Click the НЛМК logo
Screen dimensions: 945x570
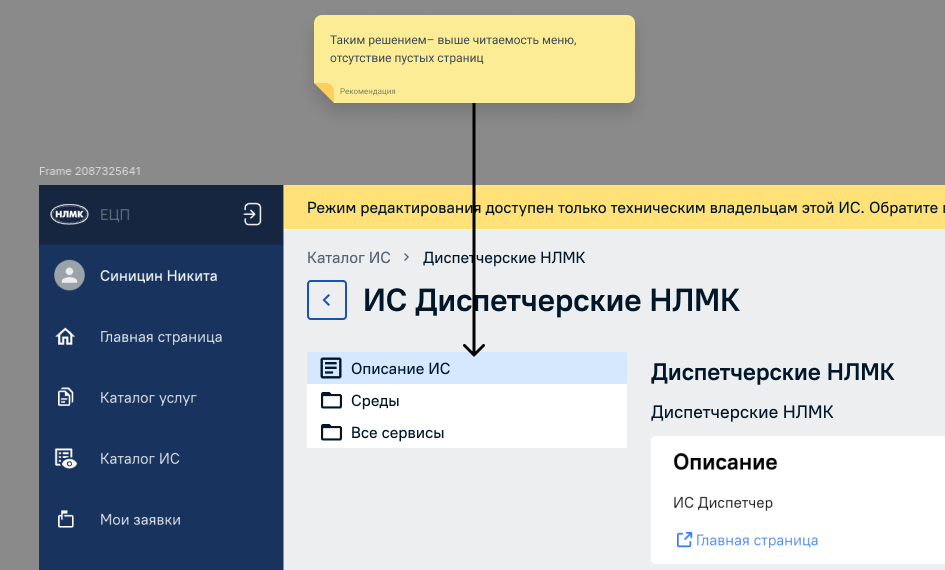tap(69, 214)
